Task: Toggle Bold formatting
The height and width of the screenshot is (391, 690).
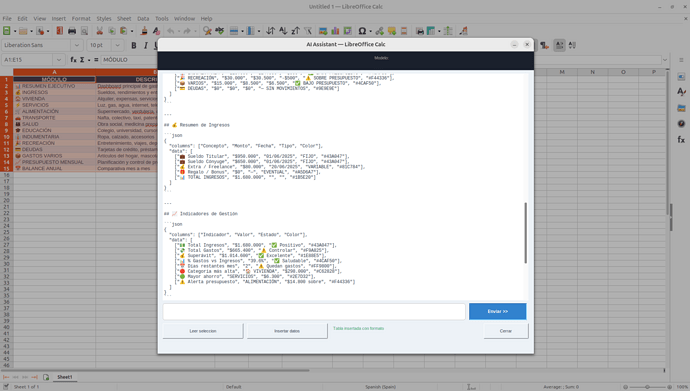Action: coord(134,45)
